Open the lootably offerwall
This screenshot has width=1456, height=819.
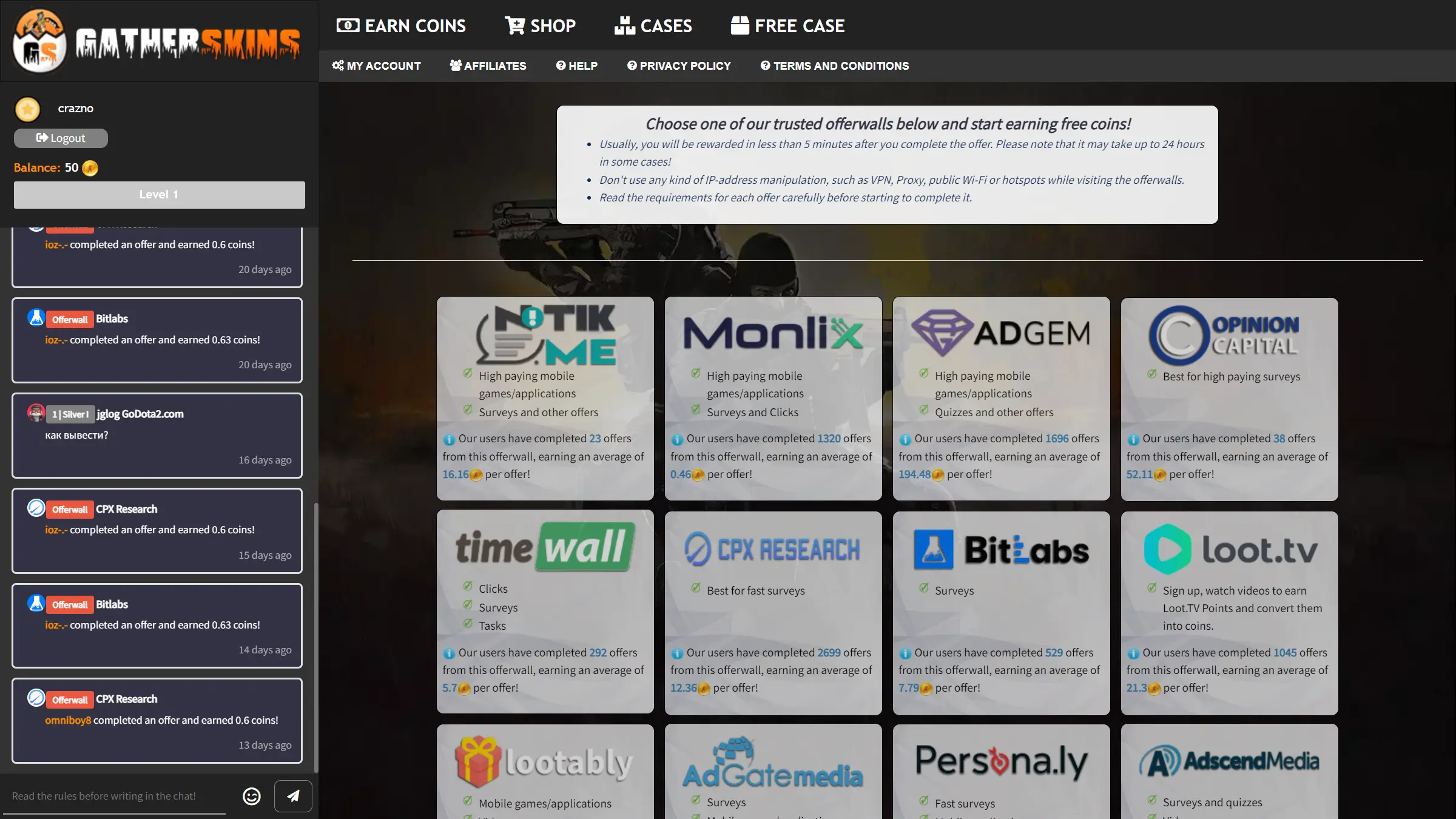[x=545, y=772]
